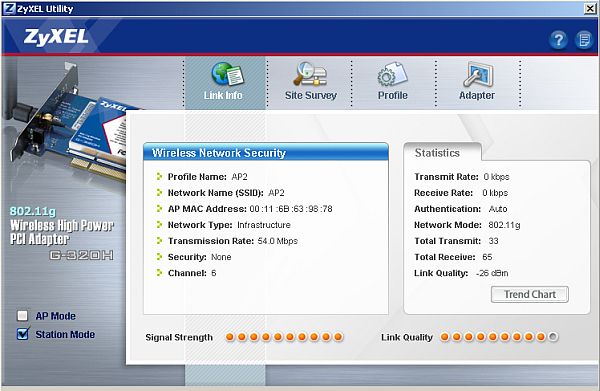Image resolution: width=600 pixels, height=391 pixels.
Task: Click the Total Transmit 33 value
Action: 493,241
